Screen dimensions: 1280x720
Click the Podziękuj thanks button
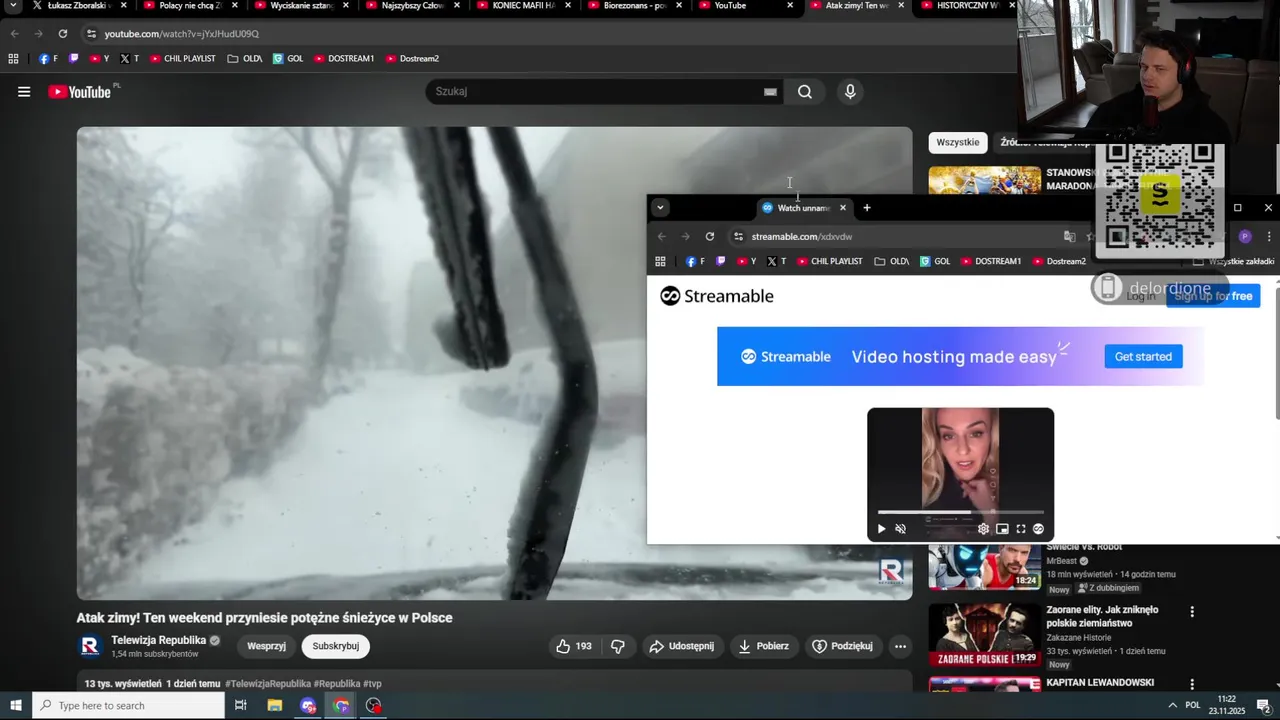point(843,646)
